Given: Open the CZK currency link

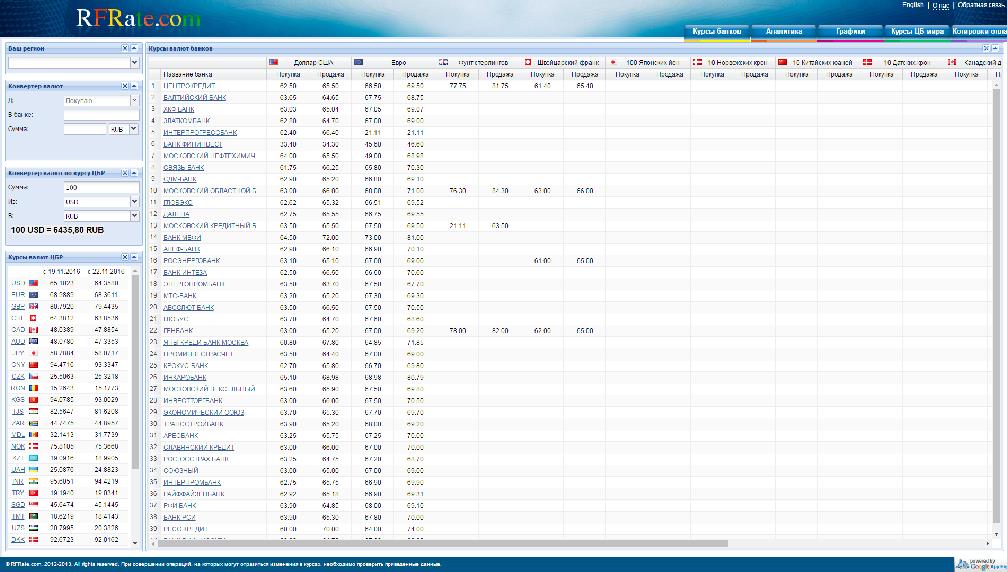Looking at the screenshot, I should [x=18, y=376].
